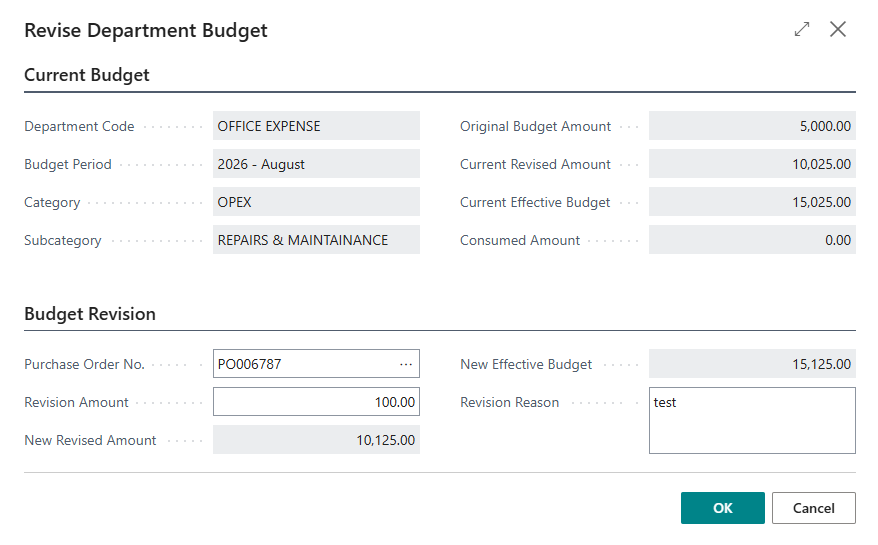Select the Subcategory REPAIRS & MAINTAINANCE field

[316, 240]
